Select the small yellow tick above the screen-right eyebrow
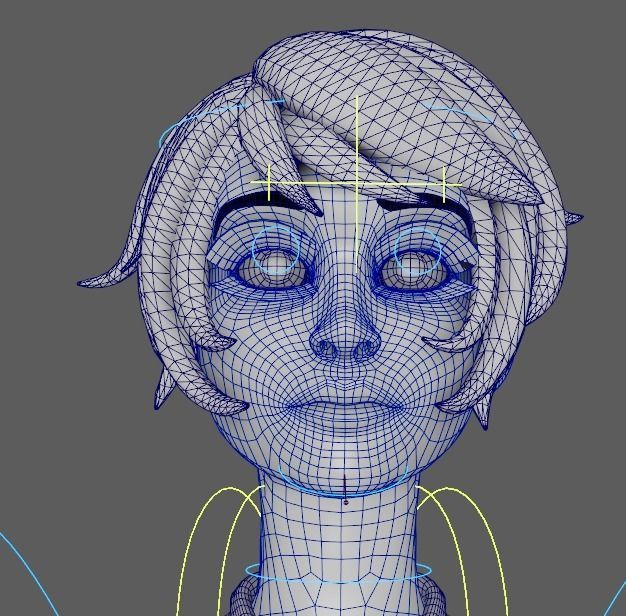 444,184
